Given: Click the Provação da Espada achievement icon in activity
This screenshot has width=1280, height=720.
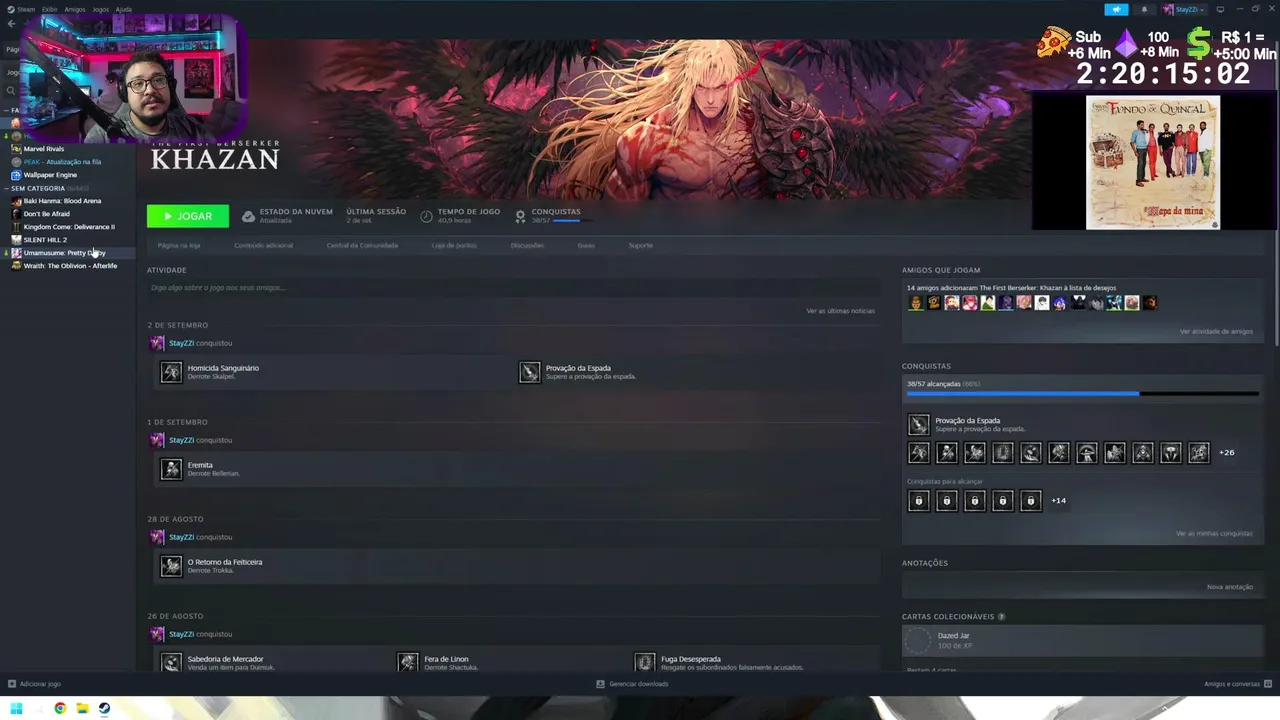Looking at the screenshot, I should coord(530,372).
